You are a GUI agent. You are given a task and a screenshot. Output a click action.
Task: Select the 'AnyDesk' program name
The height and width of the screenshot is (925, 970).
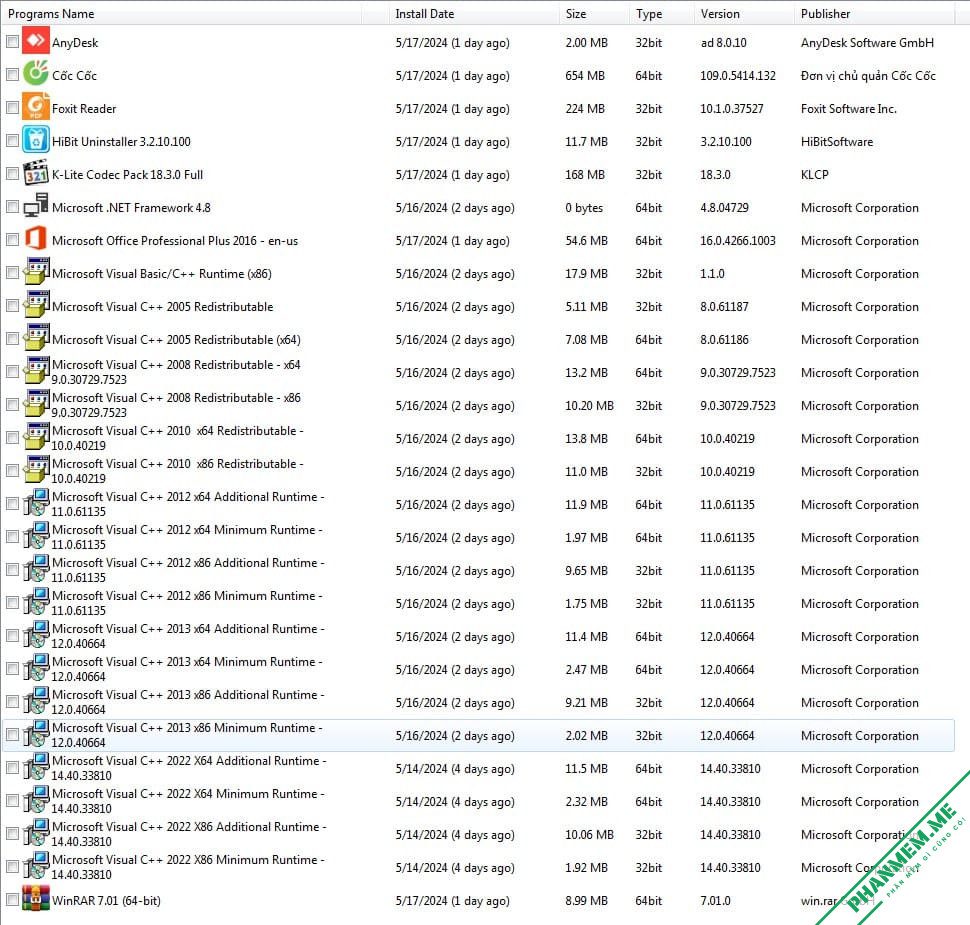(75, 43)
